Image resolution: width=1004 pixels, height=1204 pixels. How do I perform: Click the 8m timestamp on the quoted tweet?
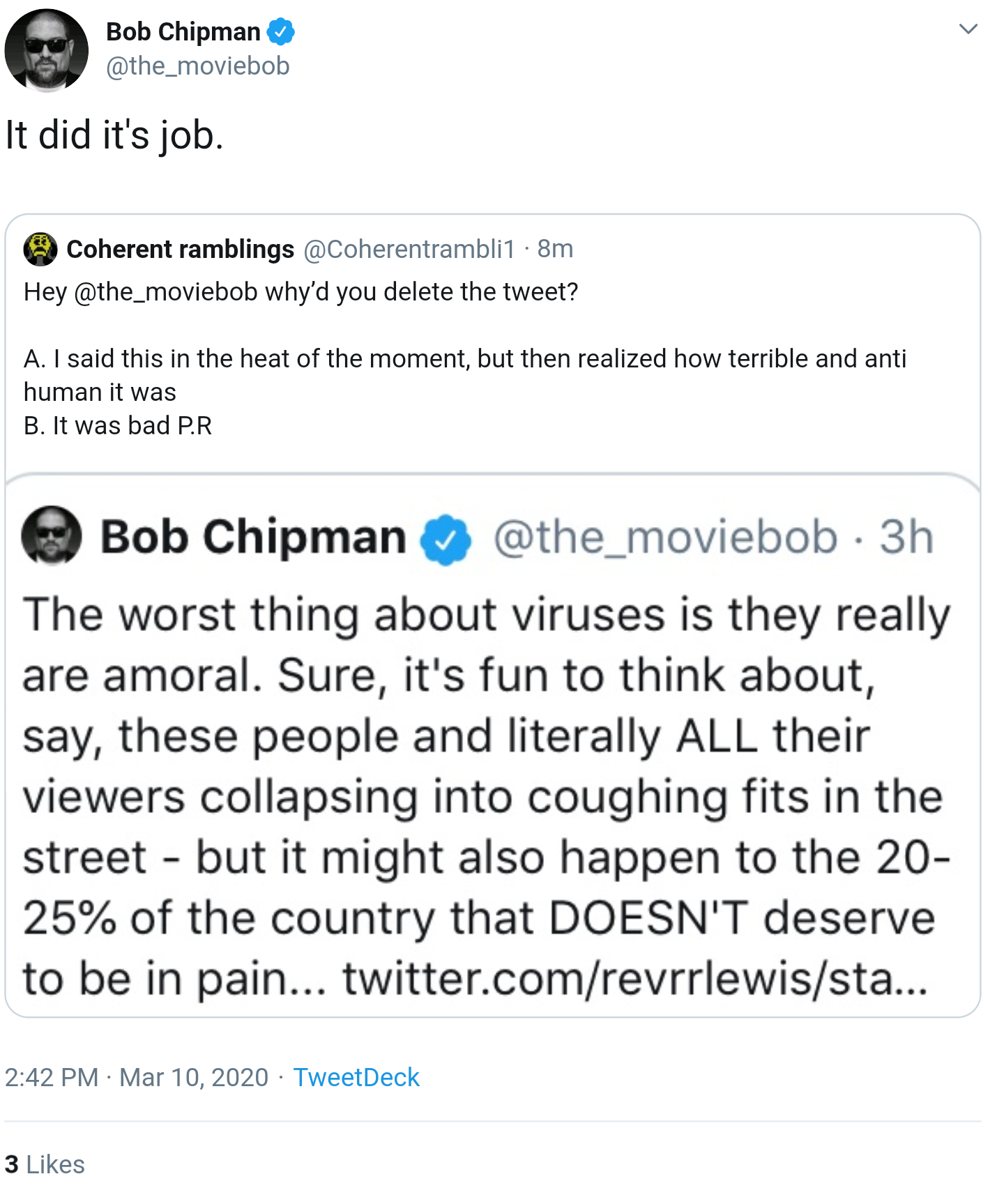555,249
